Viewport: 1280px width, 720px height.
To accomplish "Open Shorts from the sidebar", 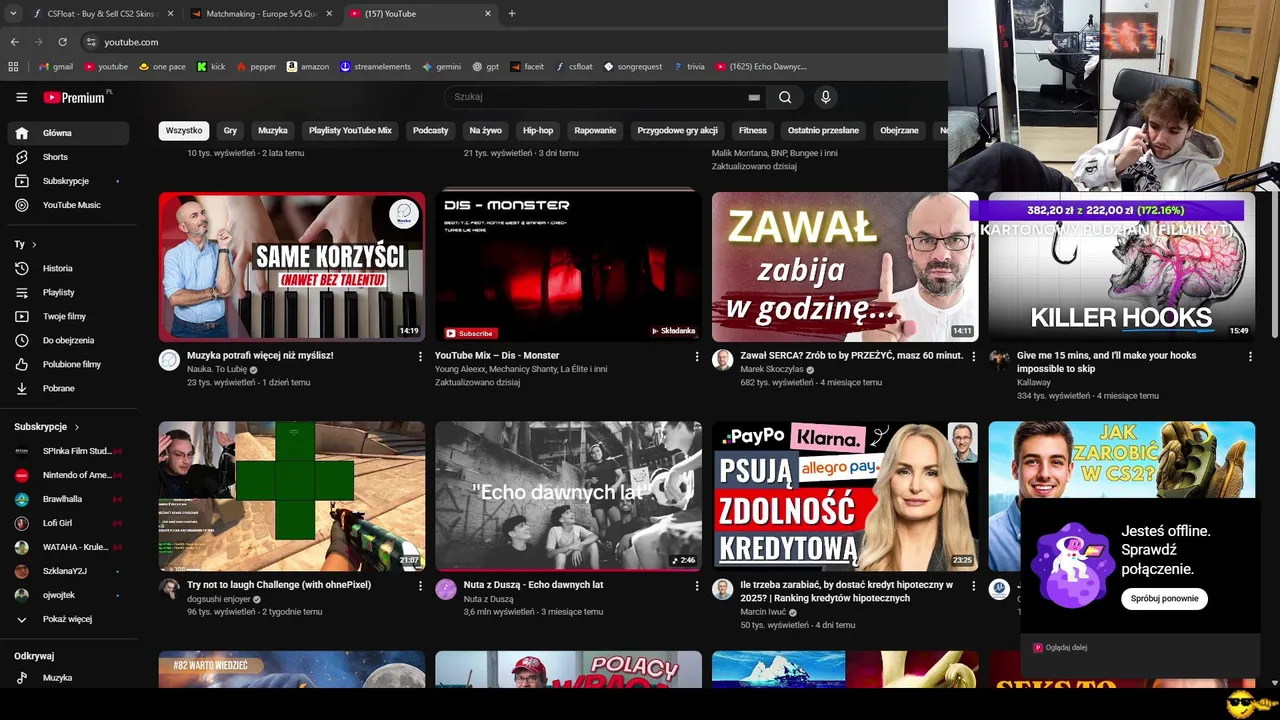I will tap(68, 157).
